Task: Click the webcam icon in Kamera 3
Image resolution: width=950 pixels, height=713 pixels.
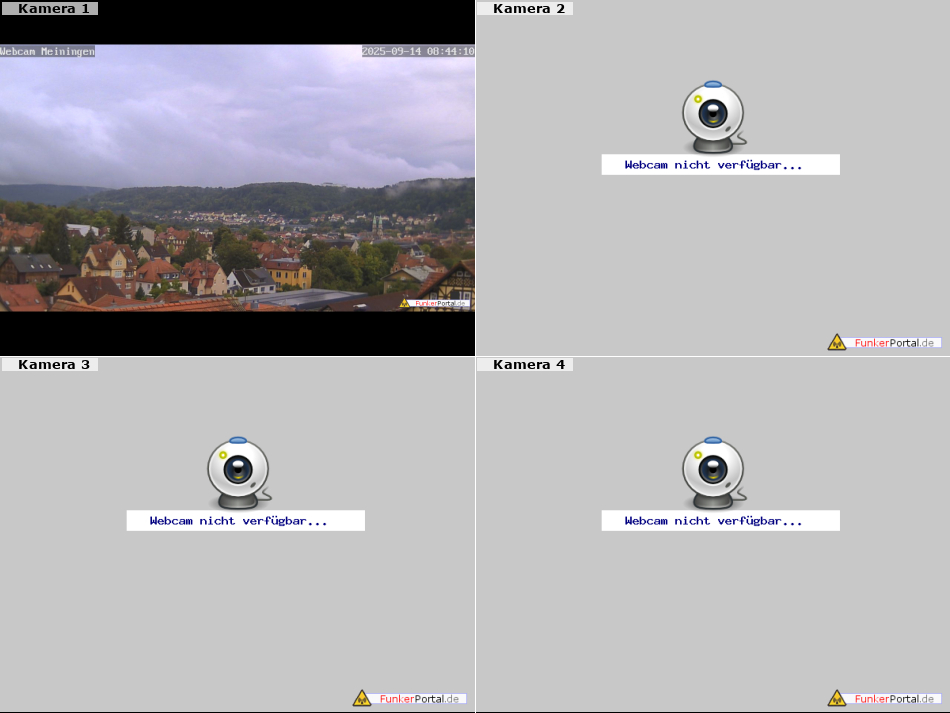Action: pyautogui.click(x=239, y=473)
